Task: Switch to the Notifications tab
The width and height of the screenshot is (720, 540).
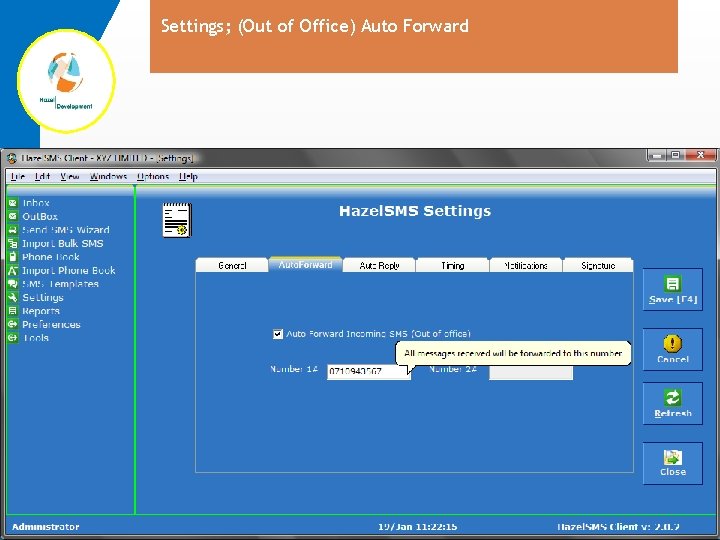Action: coord(526,265)
